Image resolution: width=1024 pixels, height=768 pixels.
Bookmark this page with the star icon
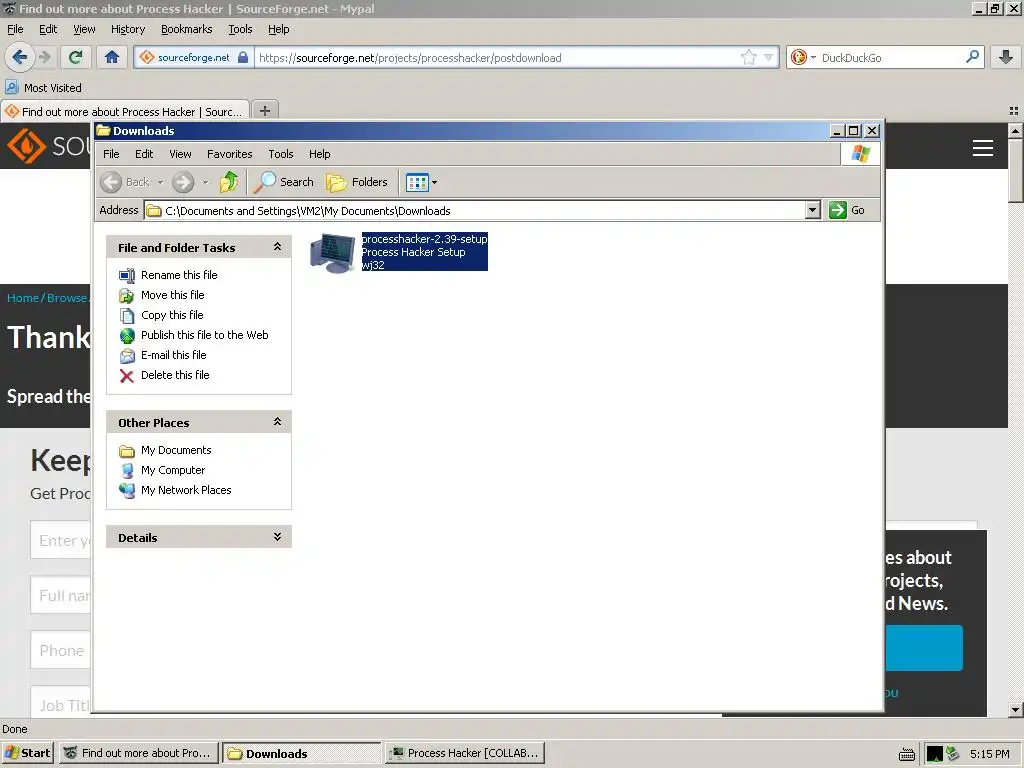(x=748, y=57)
